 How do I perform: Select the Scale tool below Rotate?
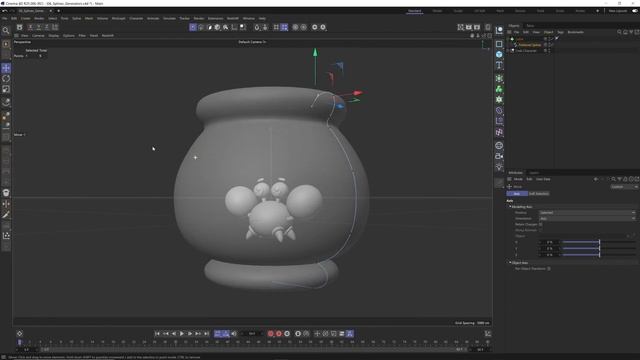coord(6,89)
